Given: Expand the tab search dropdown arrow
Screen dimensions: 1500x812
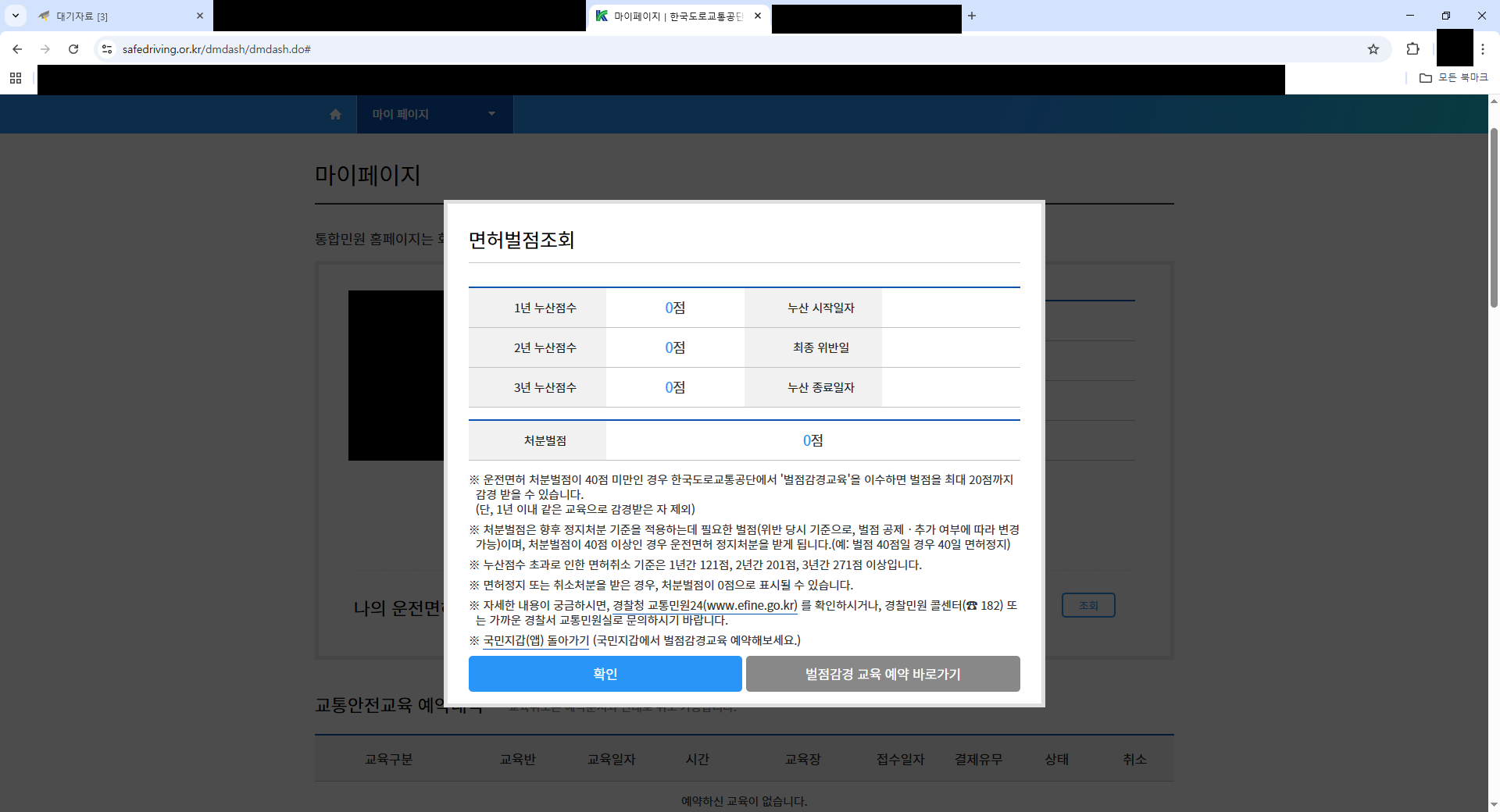Looking at the screenshot, I should [x=15, y=16].
